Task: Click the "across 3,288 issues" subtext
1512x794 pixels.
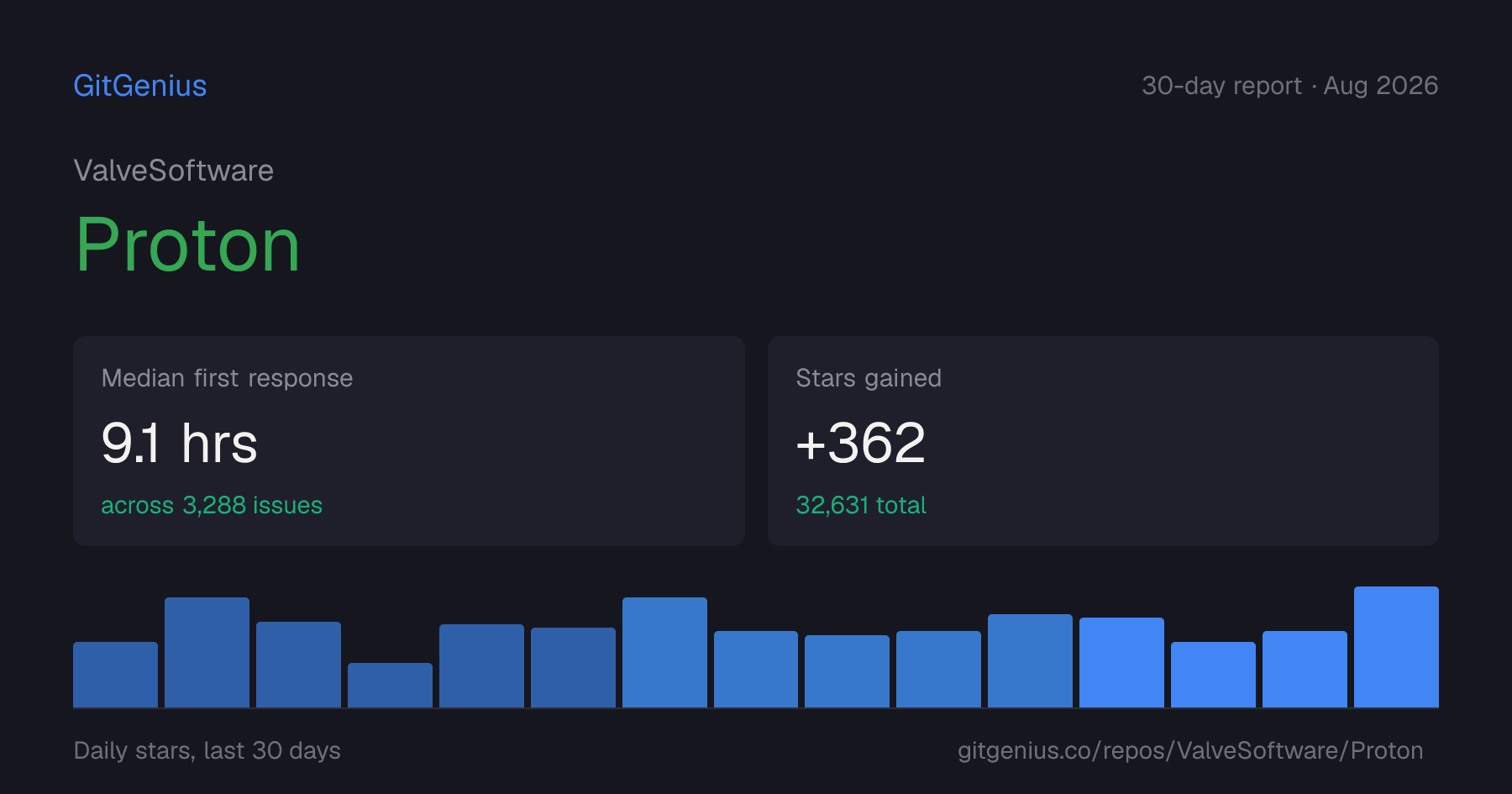Action: pyautogui.click(x=212, y=505)
